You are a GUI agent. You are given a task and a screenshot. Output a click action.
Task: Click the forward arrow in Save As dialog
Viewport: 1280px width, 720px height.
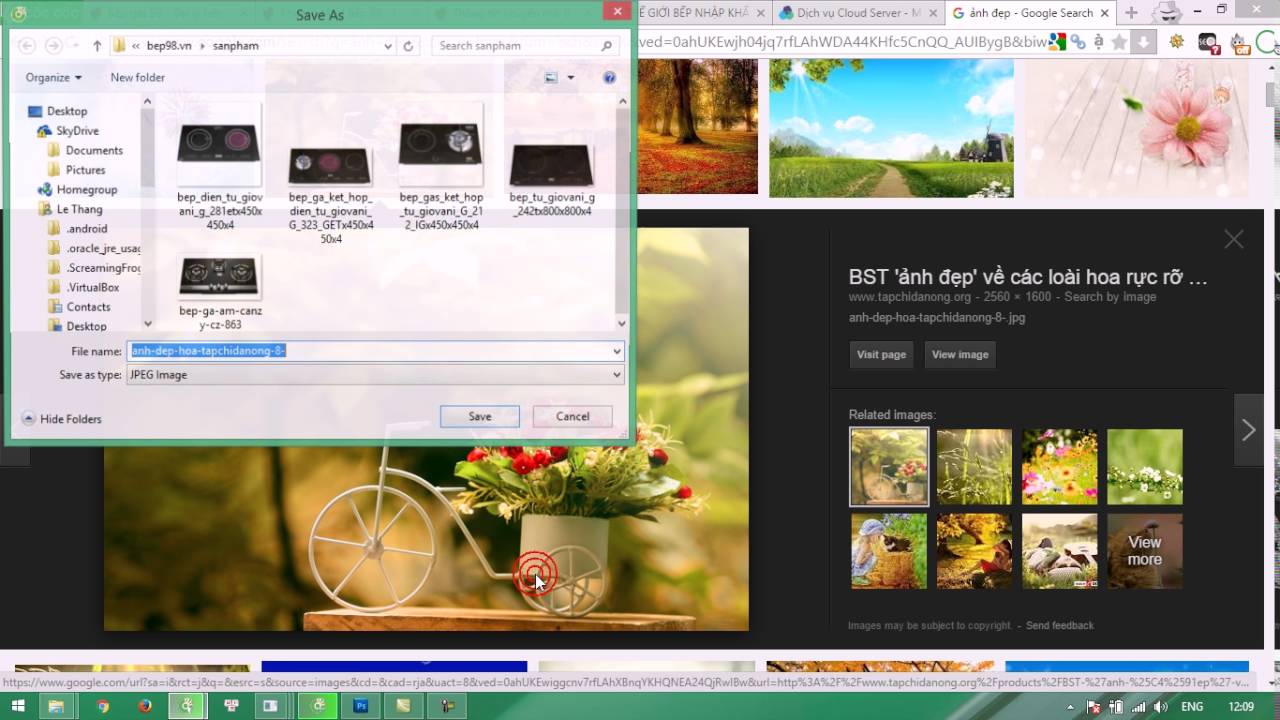53,46
